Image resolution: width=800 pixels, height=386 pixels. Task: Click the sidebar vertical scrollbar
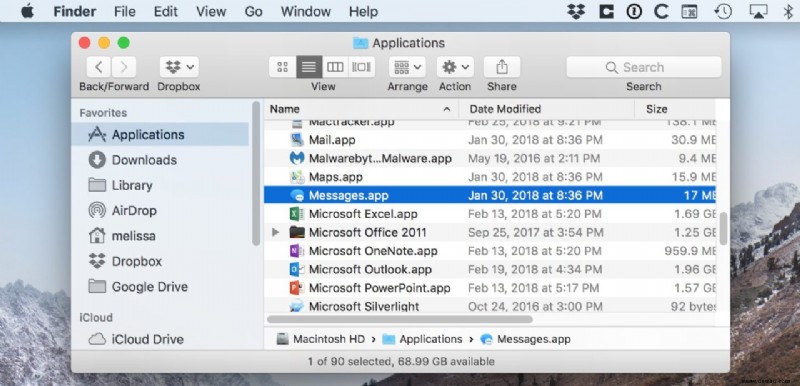(256, 173)
